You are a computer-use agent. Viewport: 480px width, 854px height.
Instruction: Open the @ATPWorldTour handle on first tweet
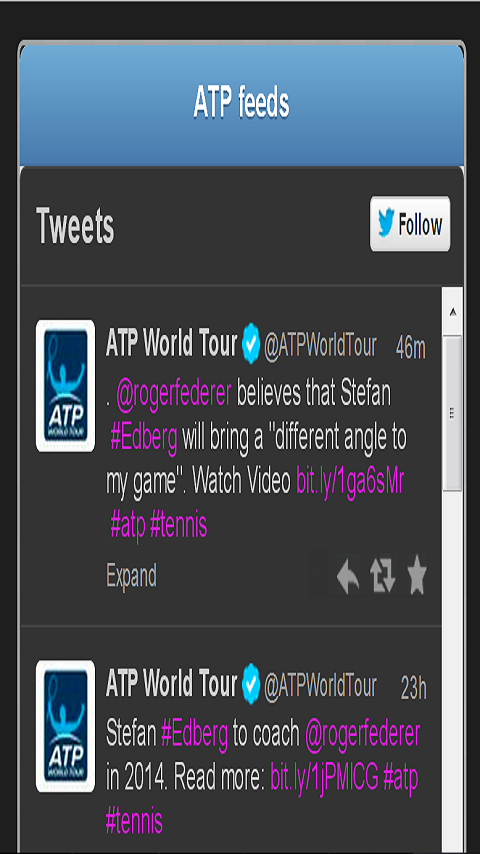(x=320, y=346)
